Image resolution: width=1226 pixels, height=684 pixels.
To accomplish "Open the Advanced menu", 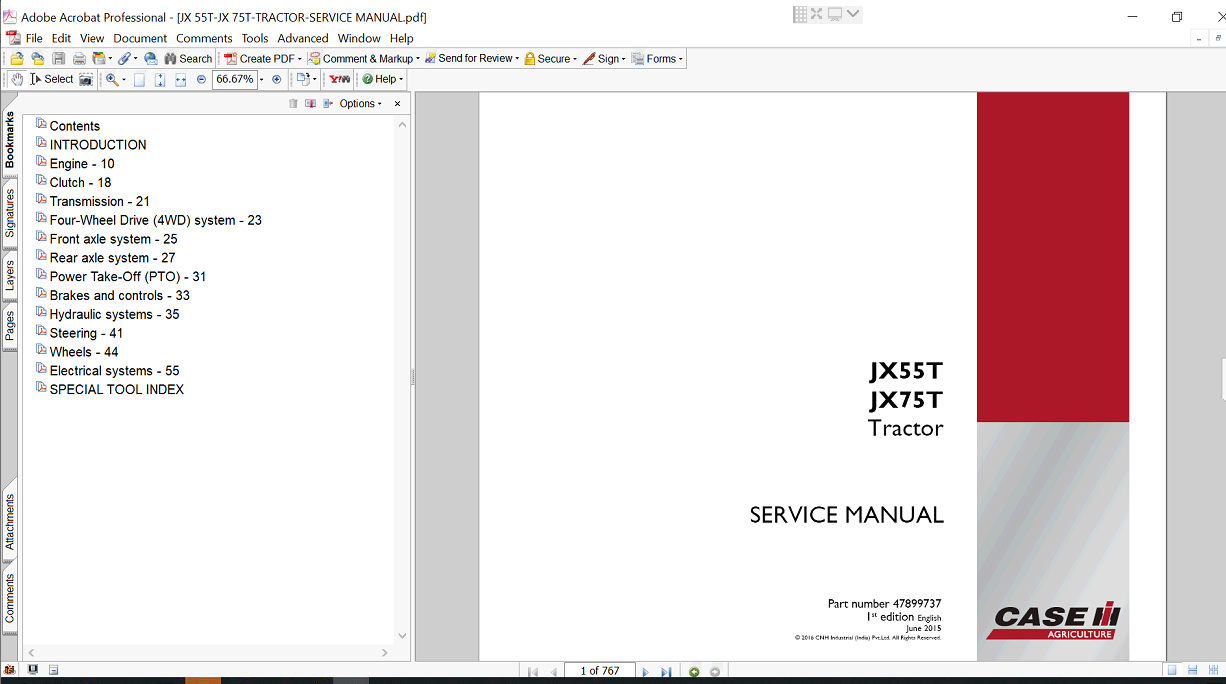I will pyautogui.click(x=303, y=38).
